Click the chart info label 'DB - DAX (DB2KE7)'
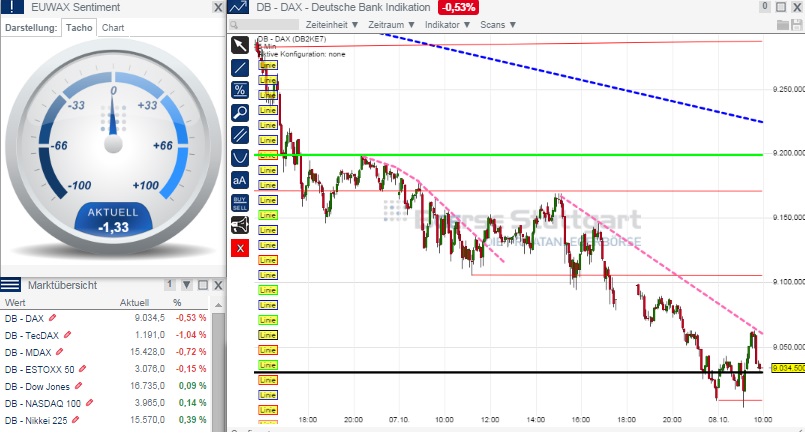This screenshot has width=805, height=443. [x=291, y=39]
